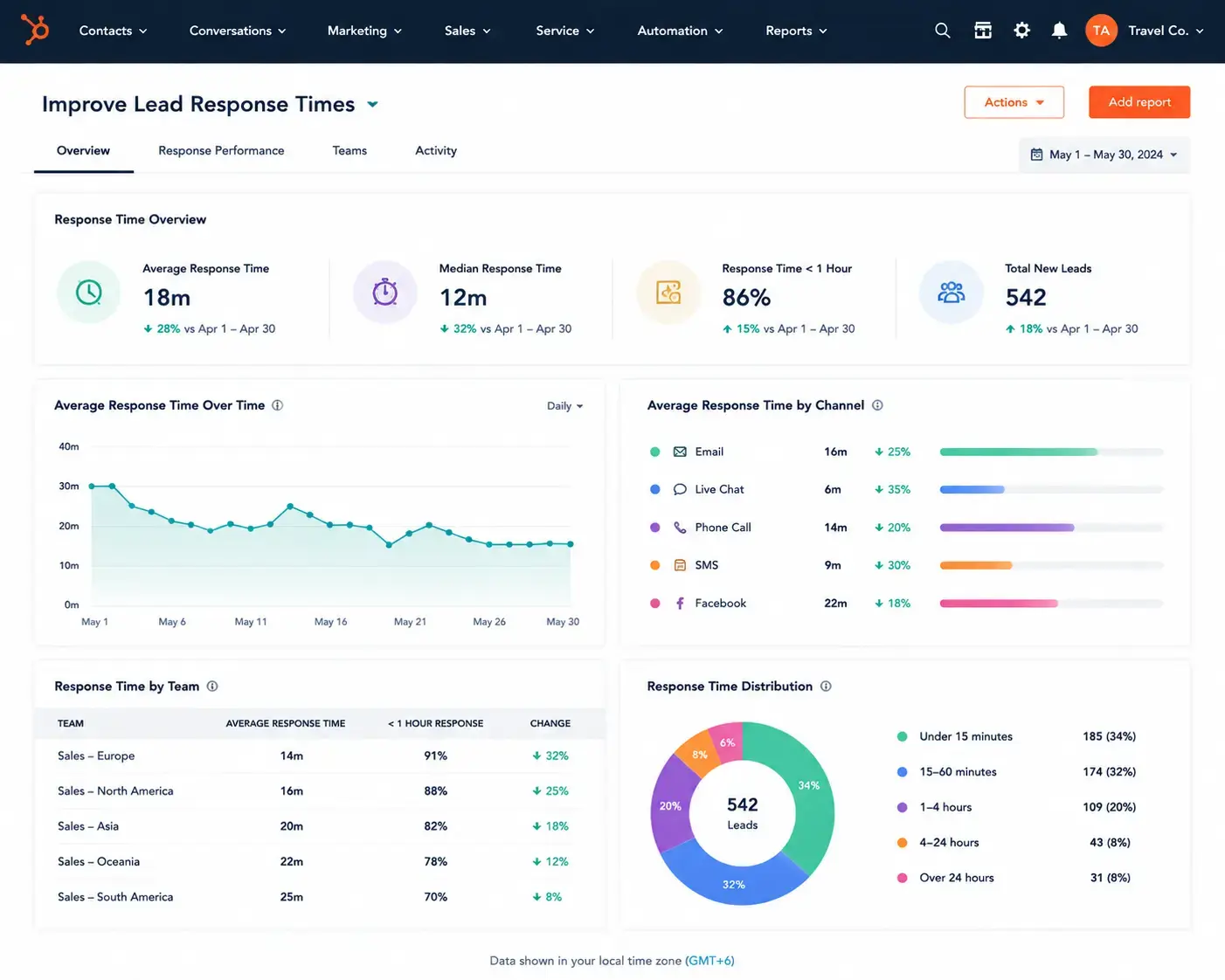Click the Sales – Oceania row
The height and width of the screenshot is (980, 1225).
pos(320,862)
